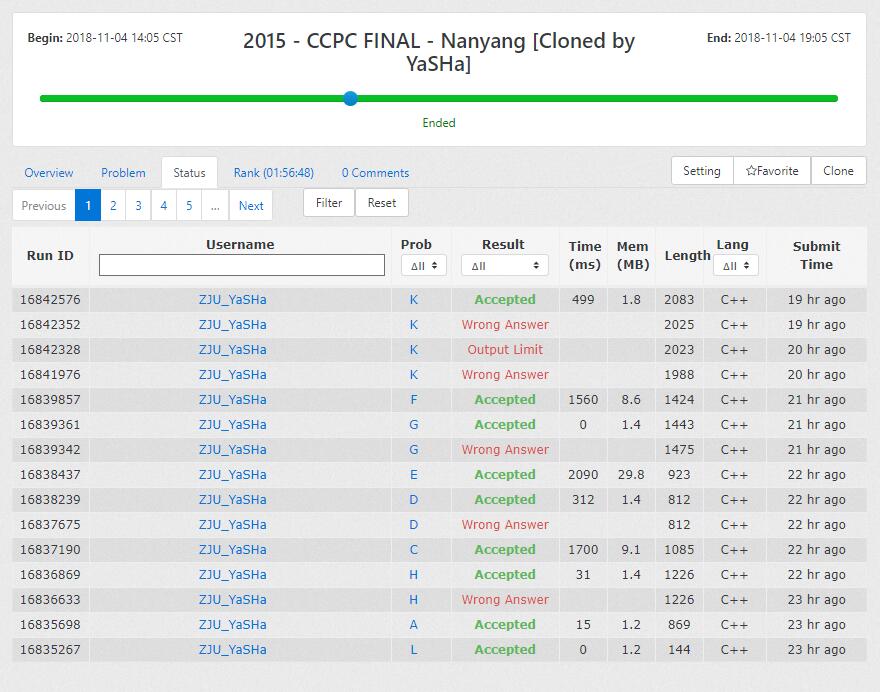The image size is (880, 692).
Task: Focus the Username search input field
Action: [241, 265]
